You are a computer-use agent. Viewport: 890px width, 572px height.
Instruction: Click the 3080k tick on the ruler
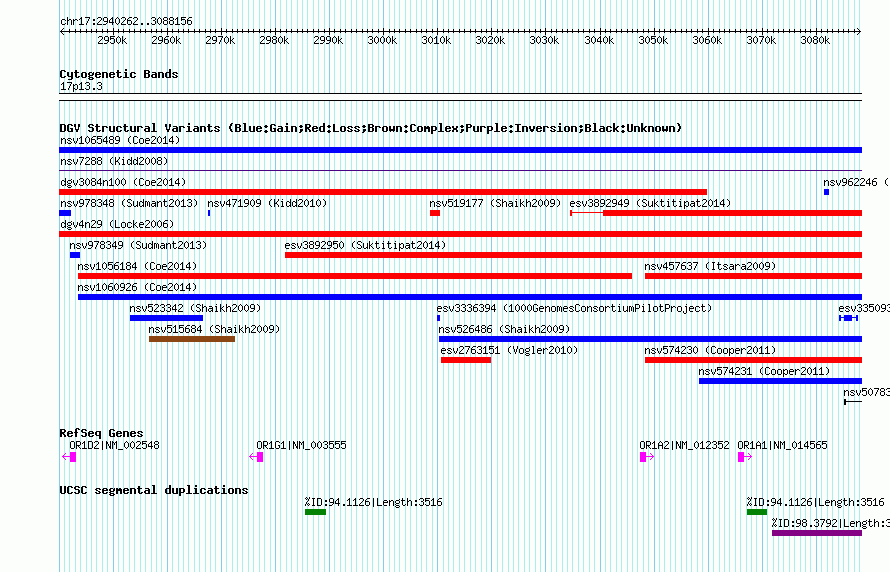[x=815, y=40]
